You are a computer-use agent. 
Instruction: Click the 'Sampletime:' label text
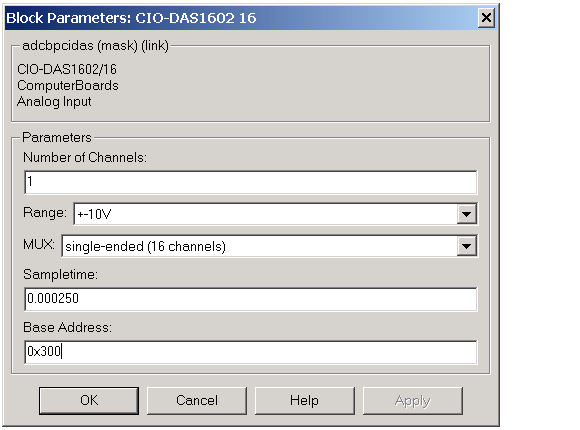[x=60, y=274]
